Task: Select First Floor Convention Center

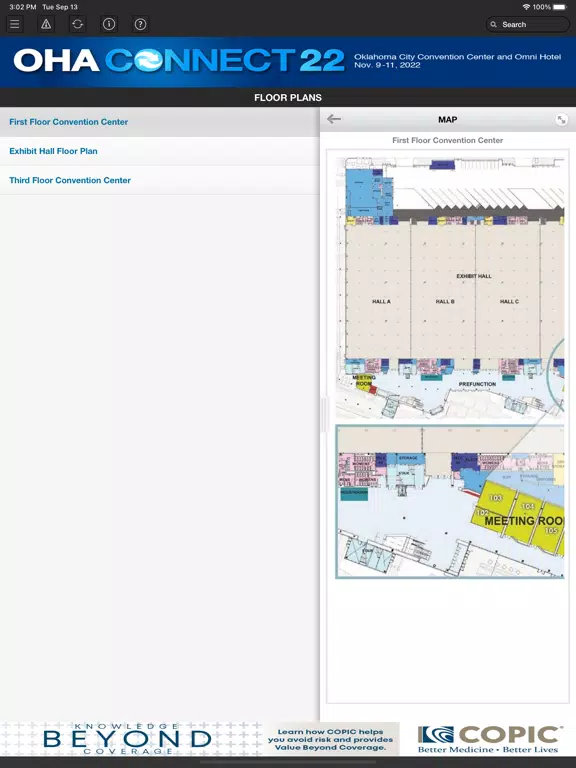Action: tap(160, 122)
